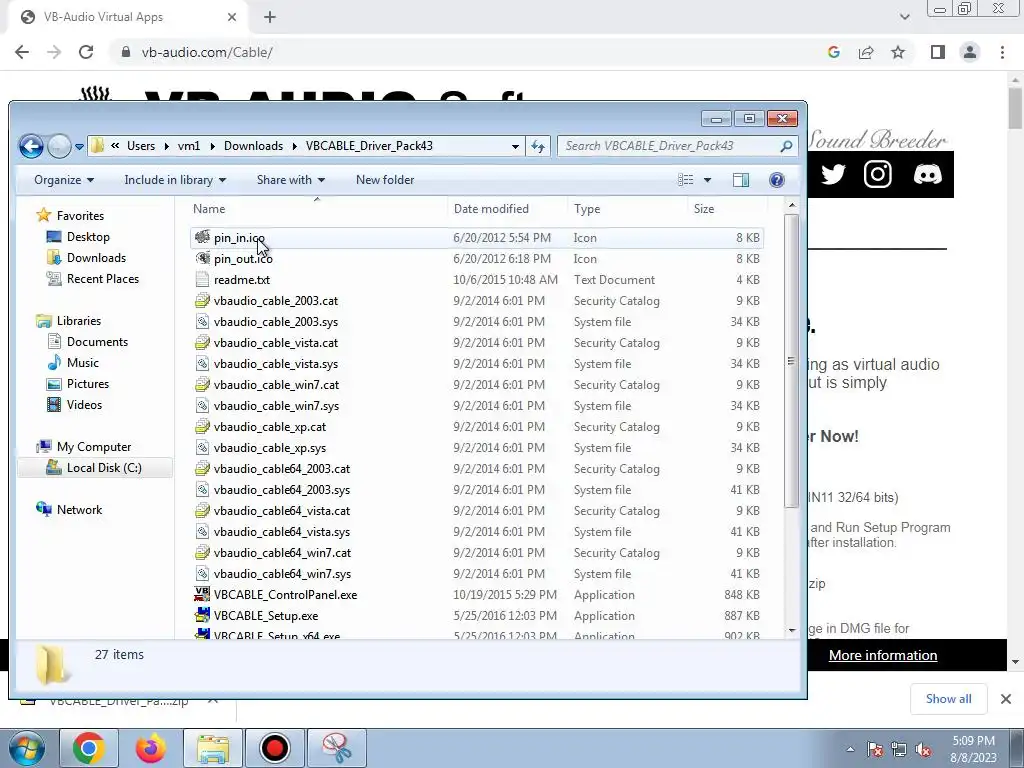Select Recent Places under Favorites
This screenshot has width=1024, height=768.
92,279
